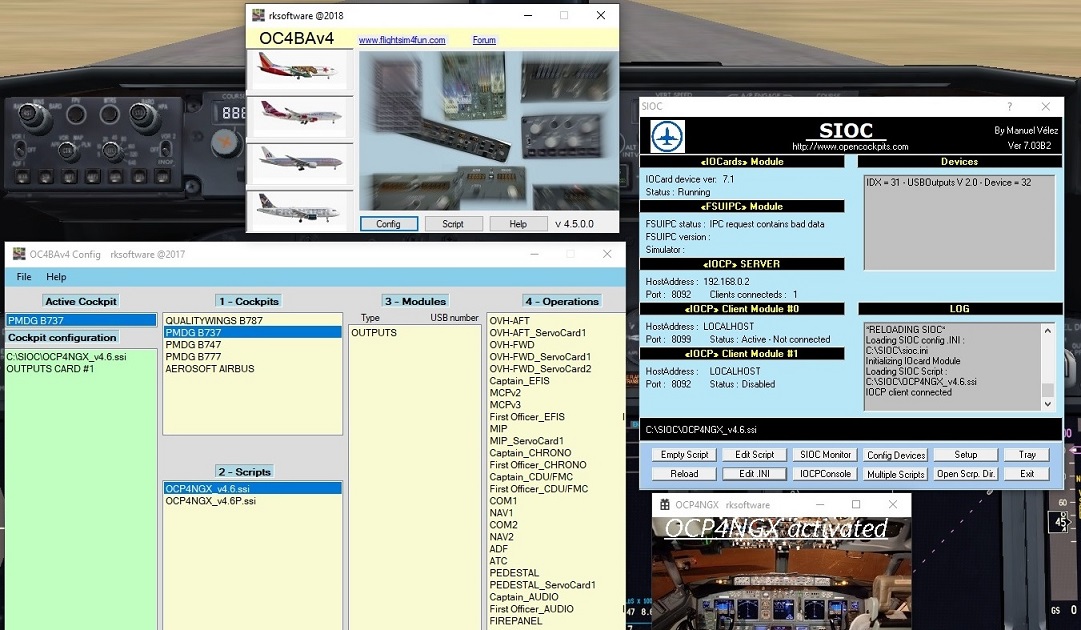Click the OC4BAv4 window title icon
Screen dimensions: 1081x630
[259, 16]
